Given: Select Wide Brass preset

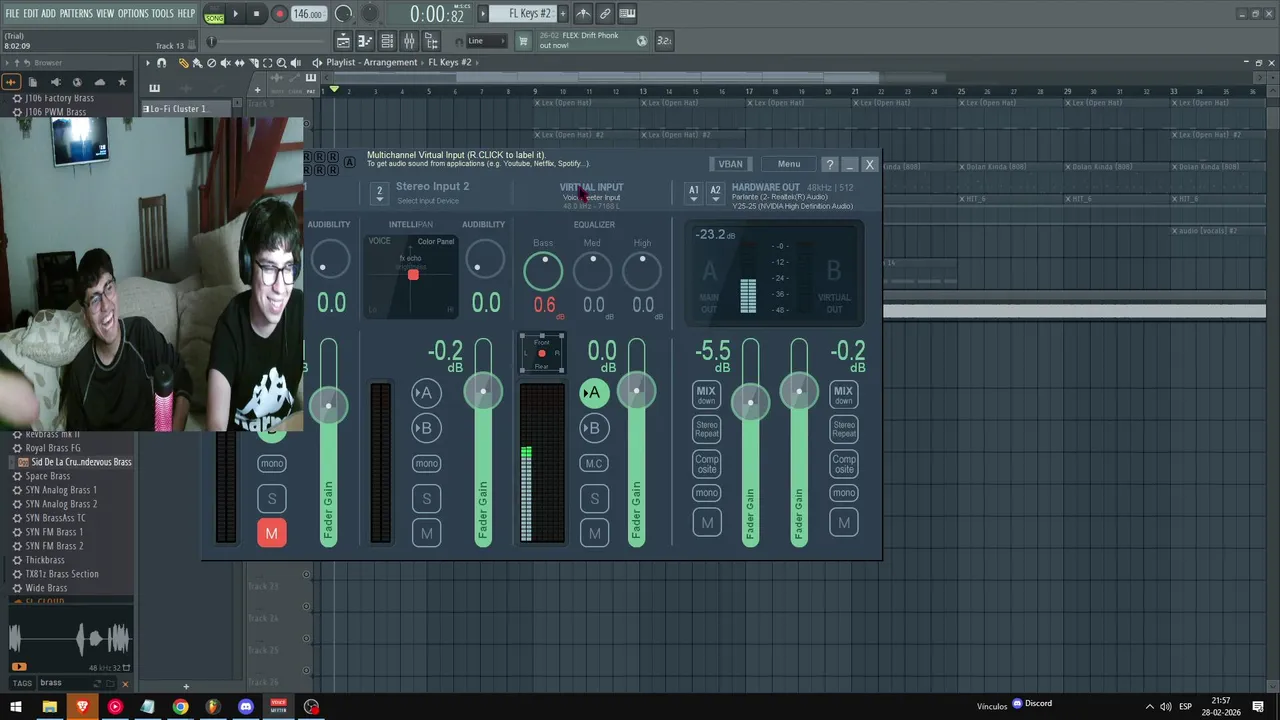Looking at the screenshot, I should (46, 588).
